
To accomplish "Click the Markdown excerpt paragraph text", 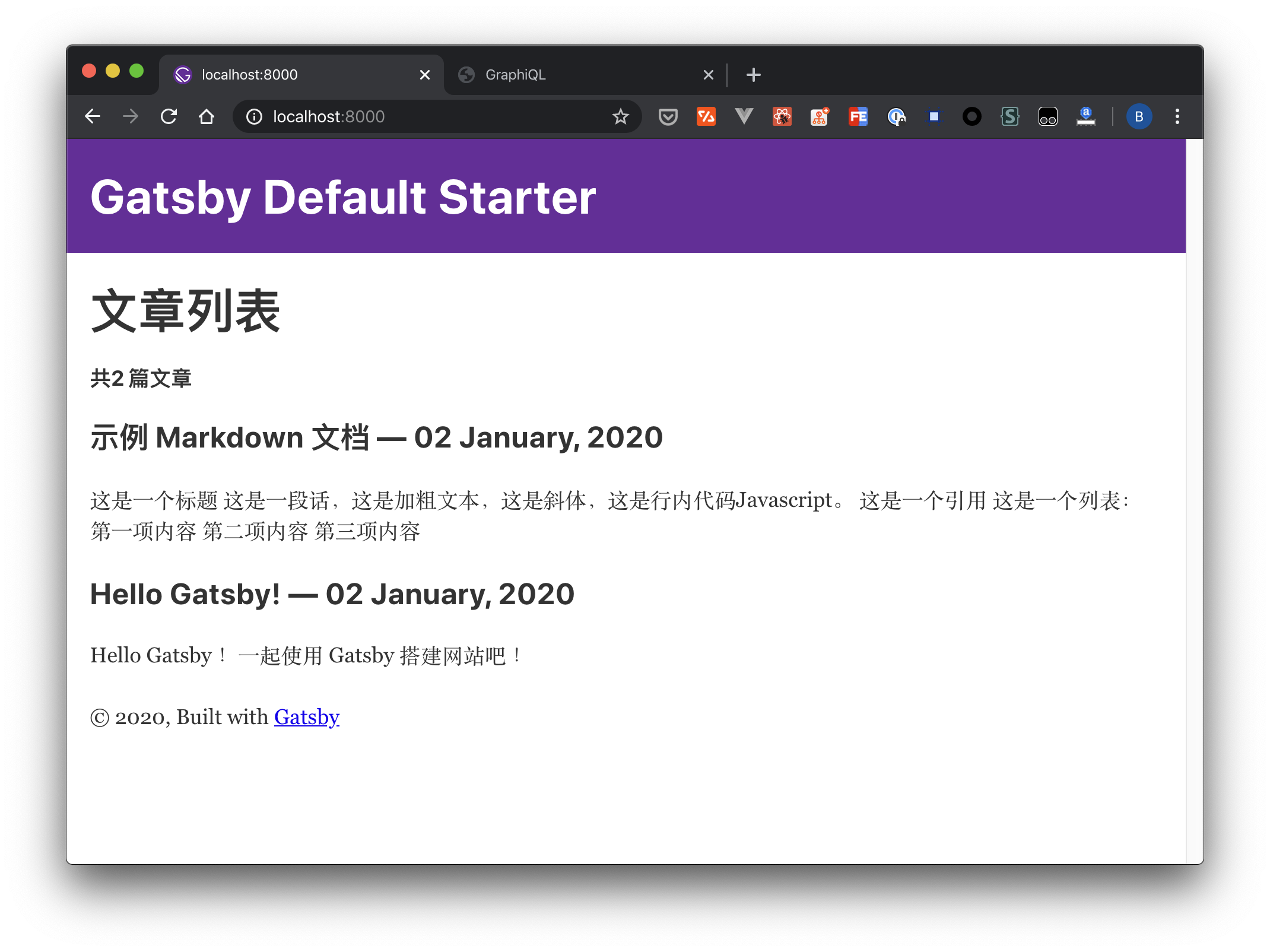I will [x=610, y=516].
